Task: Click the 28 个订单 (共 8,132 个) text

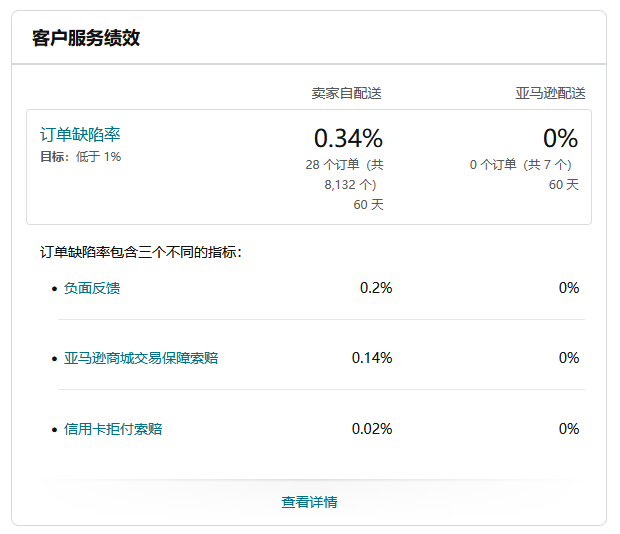Action: click(344, 174)
